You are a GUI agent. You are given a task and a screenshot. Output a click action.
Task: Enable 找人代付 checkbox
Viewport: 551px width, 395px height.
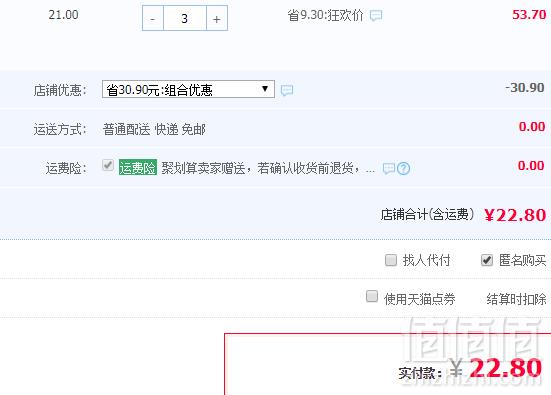point(391,260)
